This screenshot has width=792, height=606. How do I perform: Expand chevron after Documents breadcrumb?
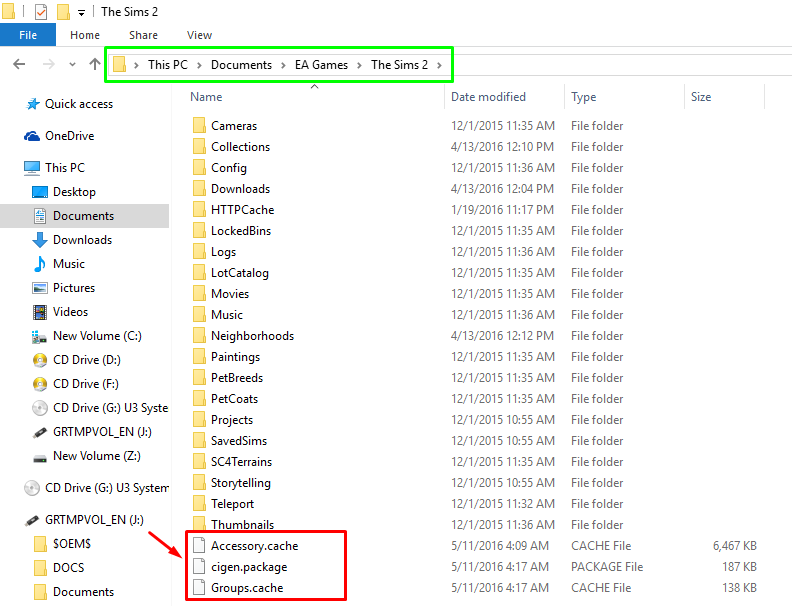tap(283, 65)
